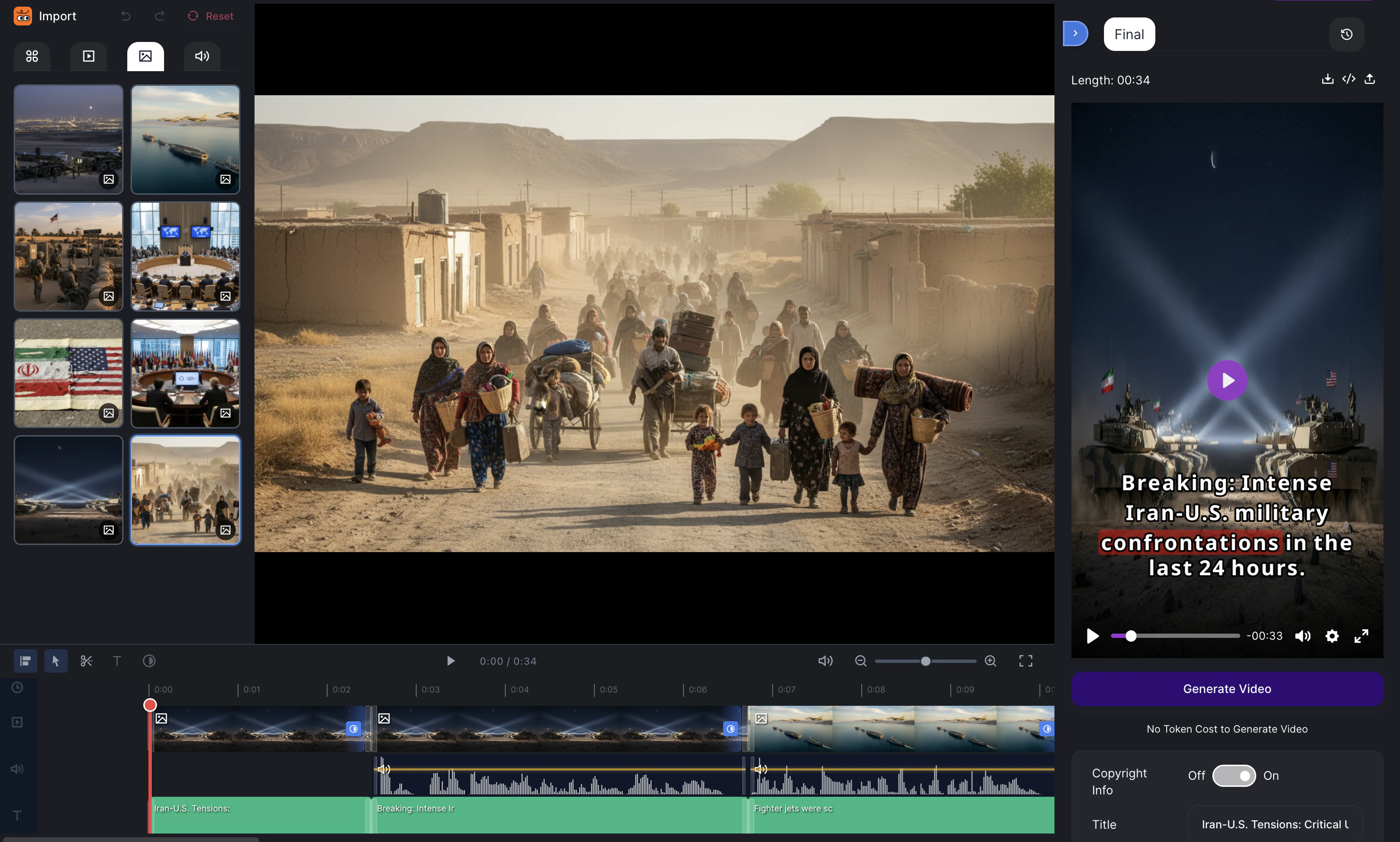The image size is (1400, 842).
Task: Switch to the audio media tab
Action: [x=202, y=56]
